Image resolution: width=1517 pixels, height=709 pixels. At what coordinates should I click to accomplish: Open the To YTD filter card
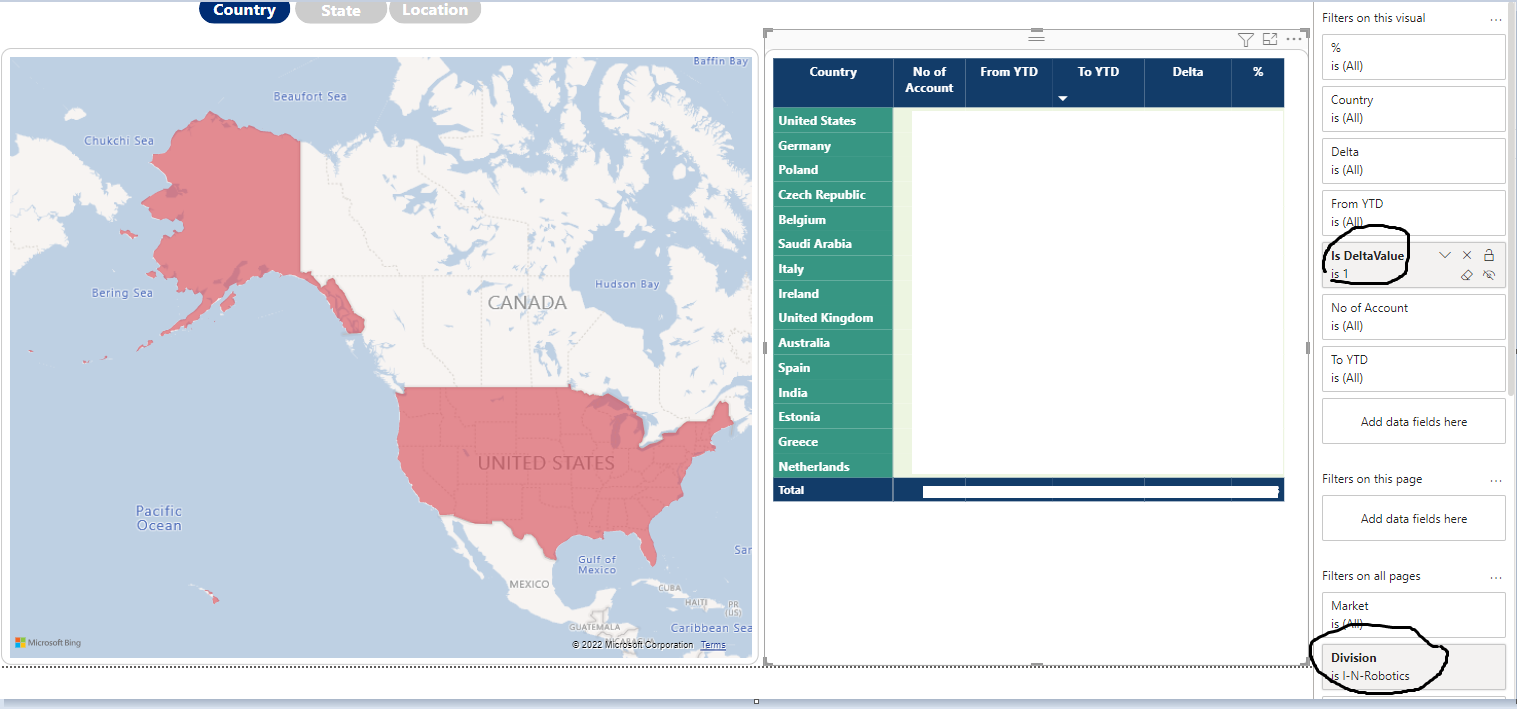pyautogui.click(x=1413, y=369)
